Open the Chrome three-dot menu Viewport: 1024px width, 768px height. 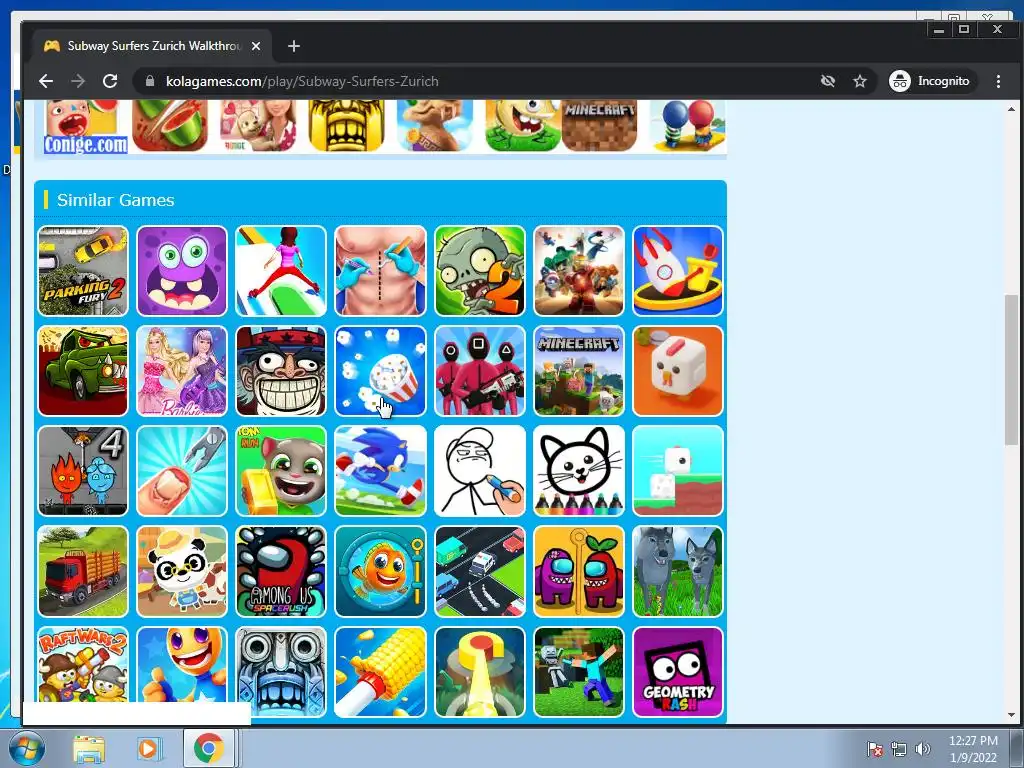click(998, 81)
